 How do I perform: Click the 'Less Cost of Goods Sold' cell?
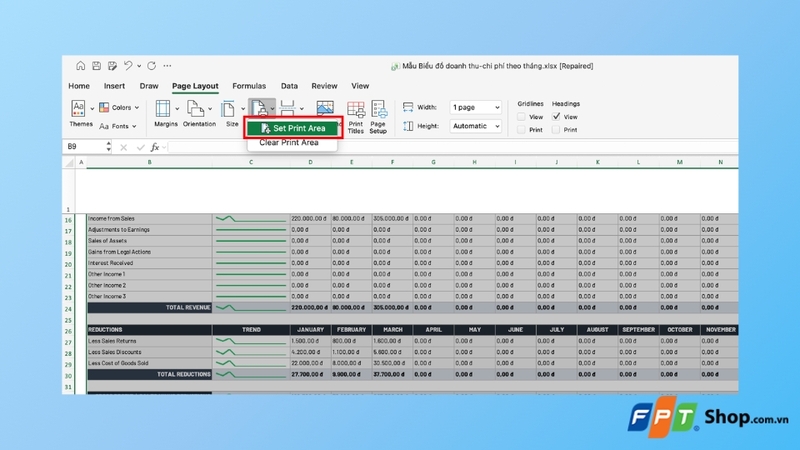click(149, 363)
